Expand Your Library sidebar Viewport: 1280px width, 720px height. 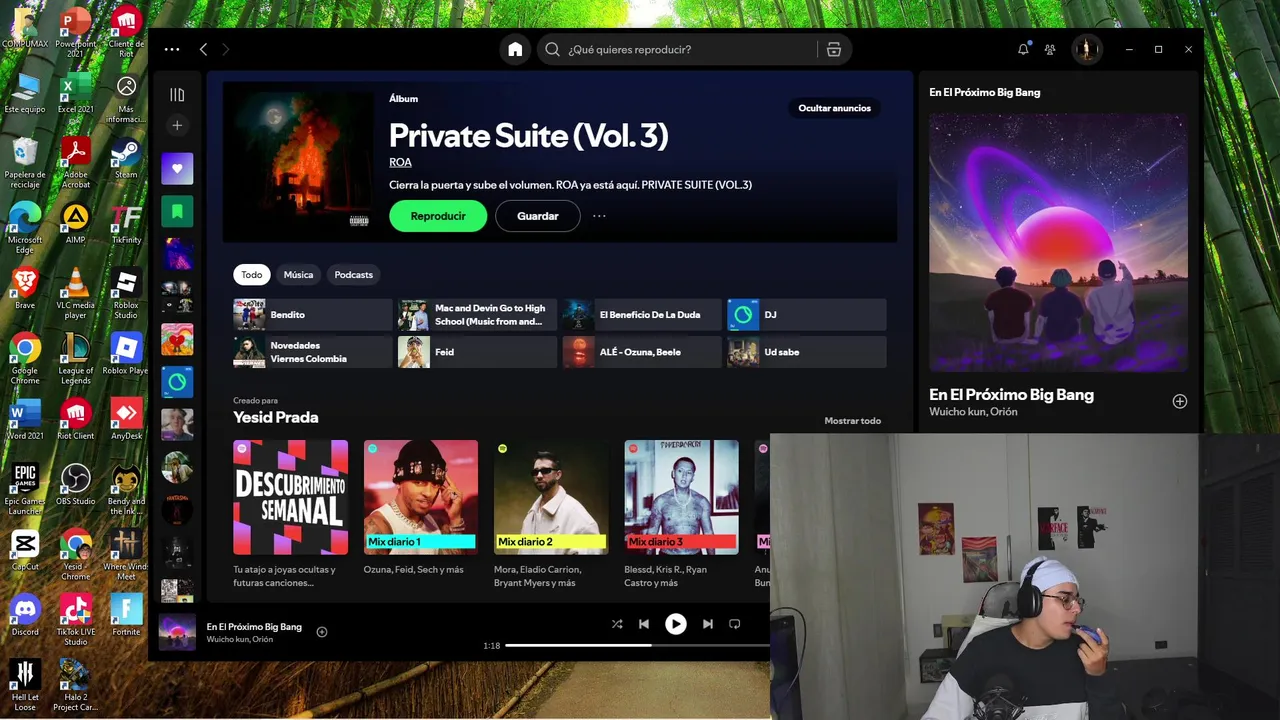pos(177,95)
